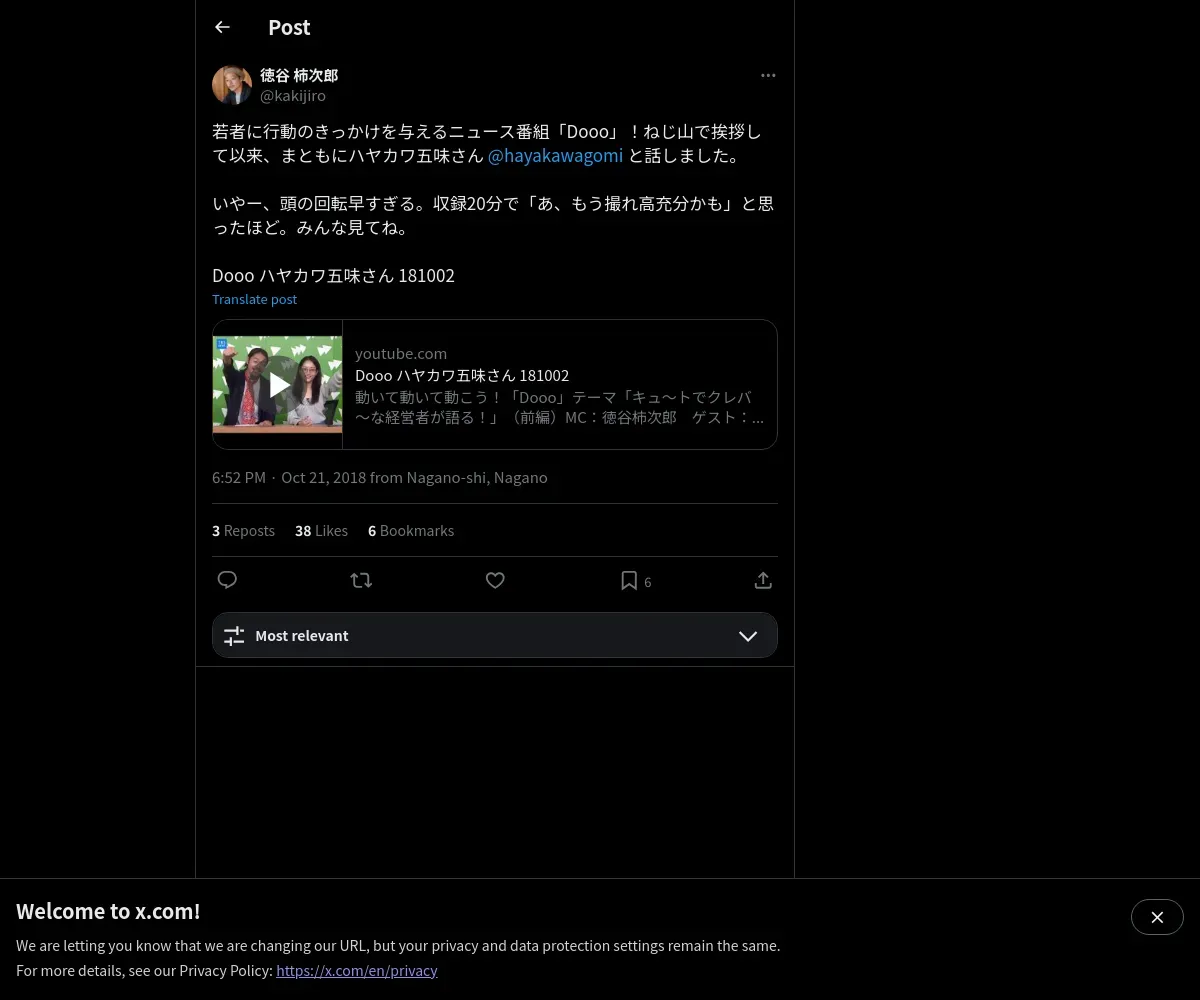Viewport: 1200px width, 1000px height.
Task: Click the post line Dooo ハヤカワ五味さん 181002
Action: coord(333,276)
